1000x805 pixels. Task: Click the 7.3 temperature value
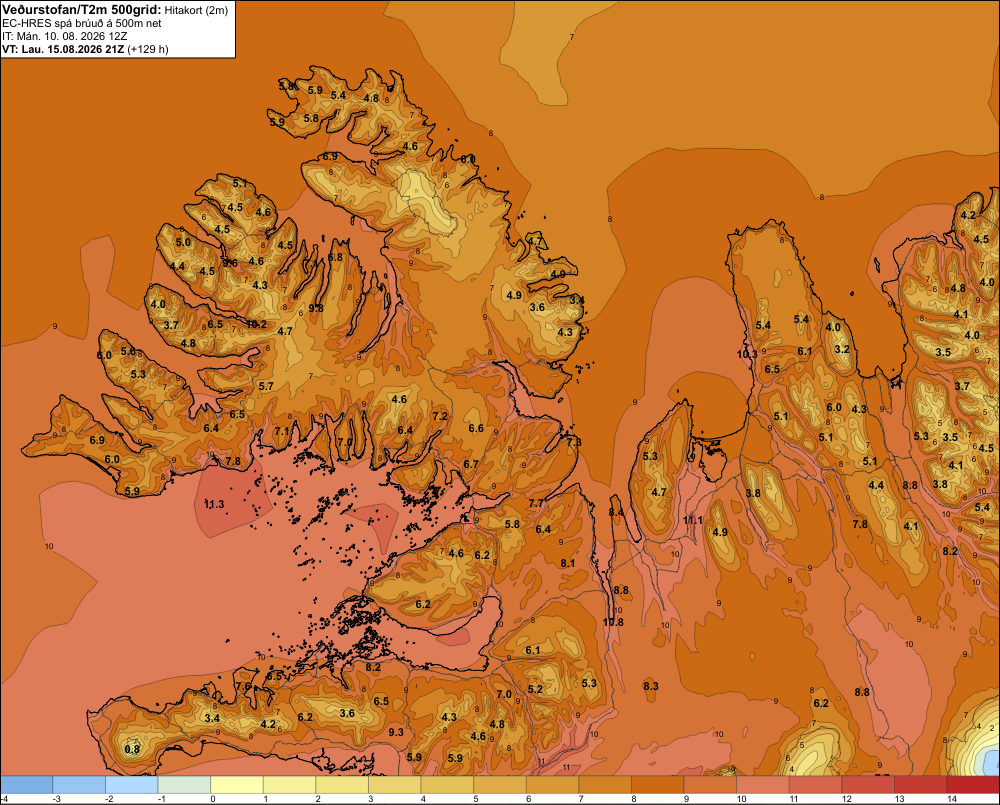tap(574, 442)
